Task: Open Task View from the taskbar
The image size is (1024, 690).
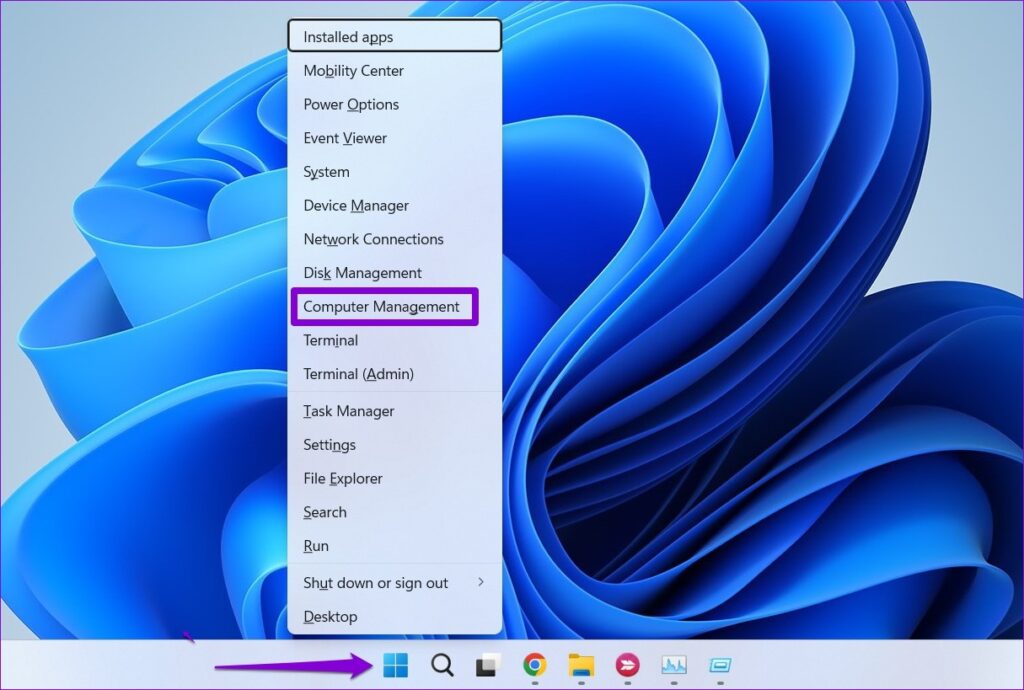Action: tap(486, 665)
